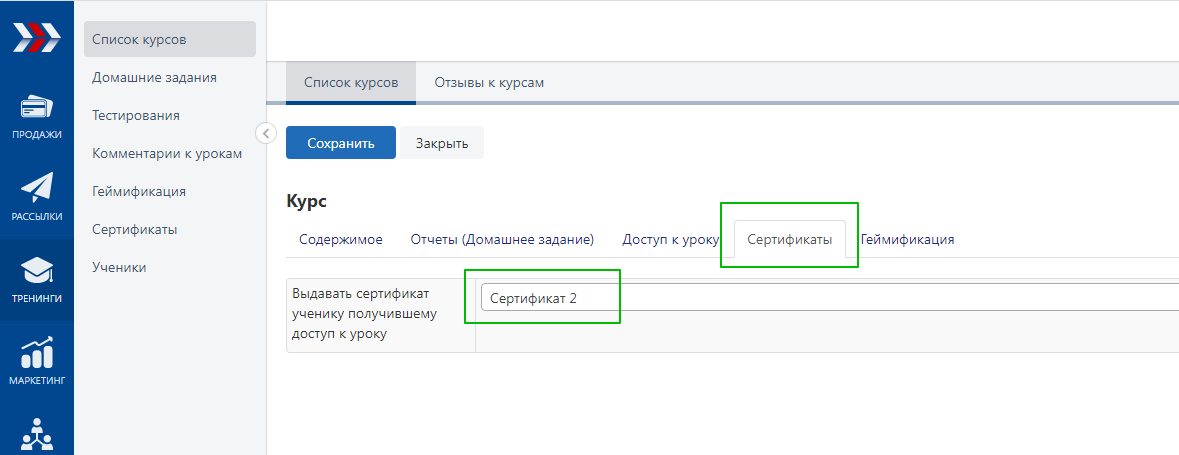1179x455 pixels.
Task: Select the Тренинги graduation cap icon
Action: 36,271
